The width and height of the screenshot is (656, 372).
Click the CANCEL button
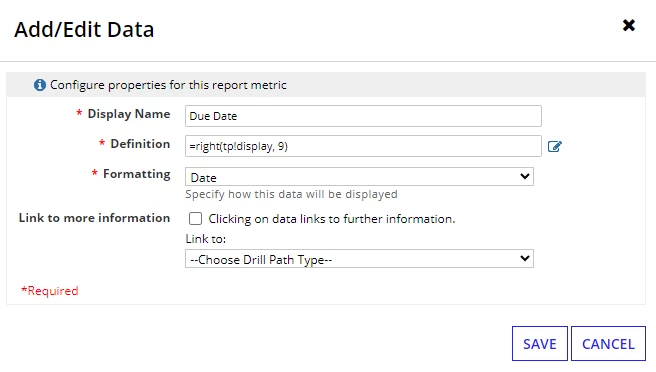click(608, 344)
